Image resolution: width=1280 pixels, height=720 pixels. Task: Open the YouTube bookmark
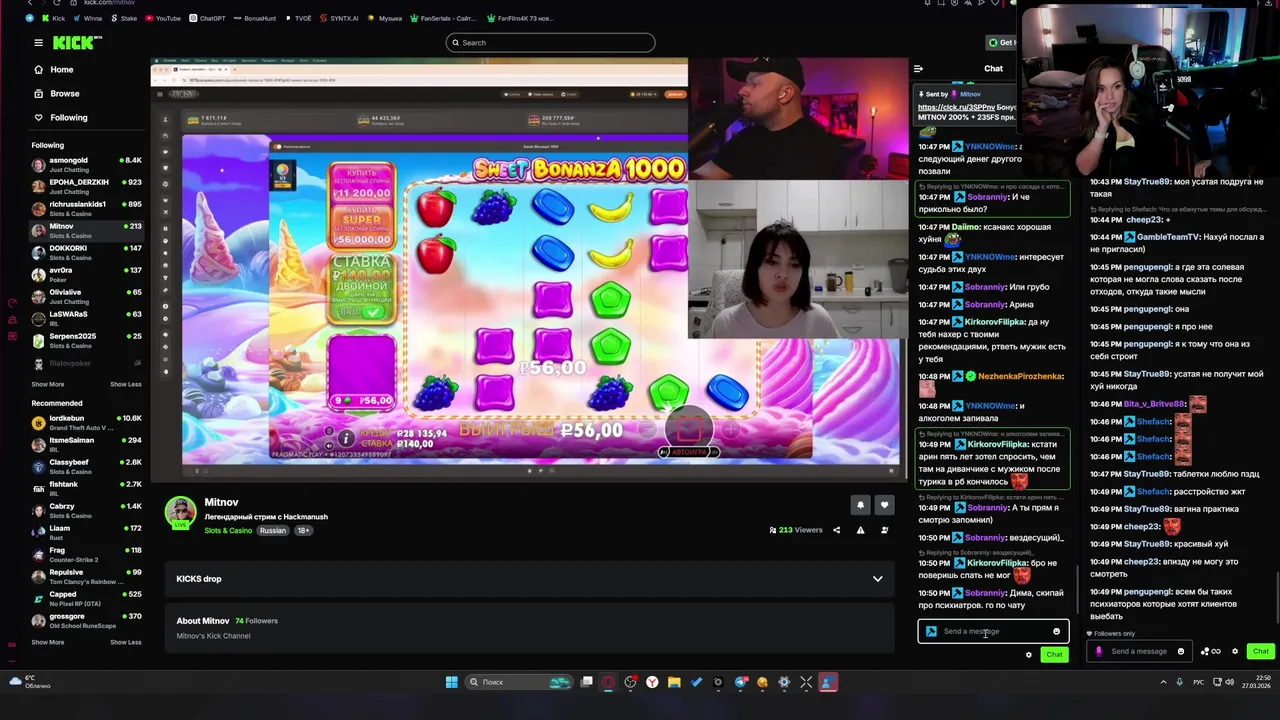(x=163, y=18)
